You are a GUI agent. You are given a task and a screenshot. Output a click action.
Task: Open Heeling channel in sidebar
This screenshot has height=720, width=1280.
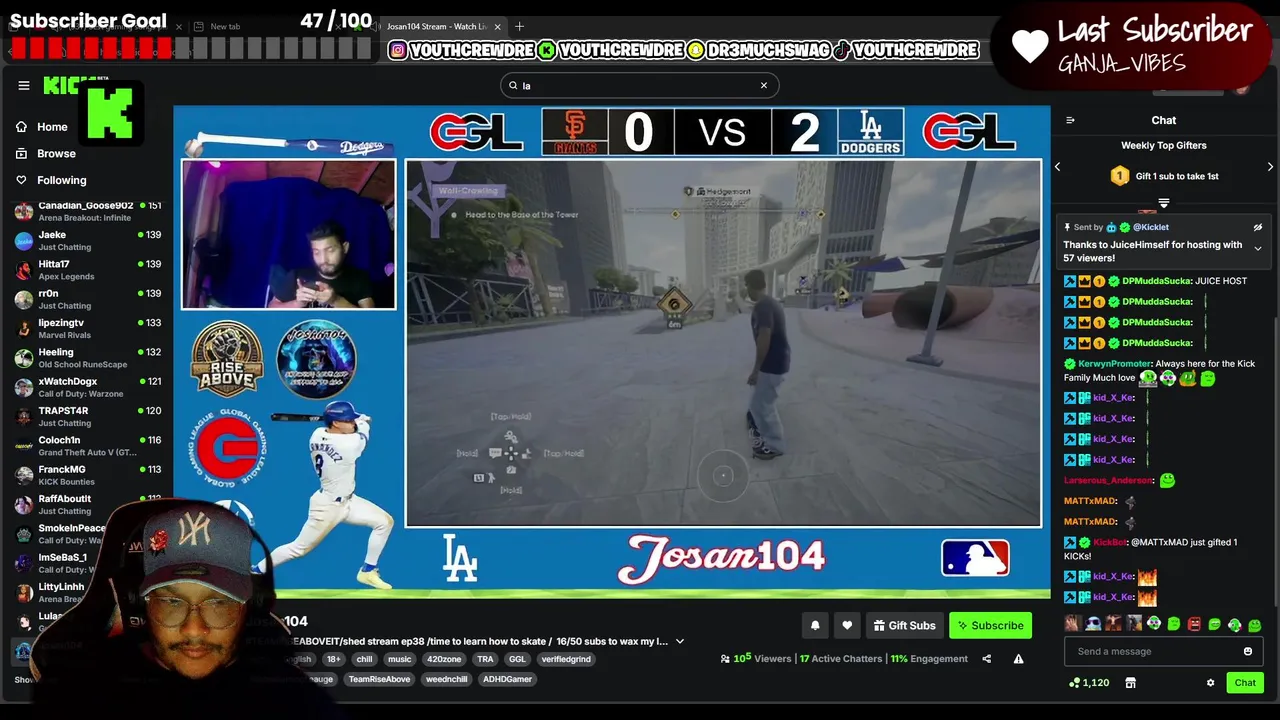point(87,358)
